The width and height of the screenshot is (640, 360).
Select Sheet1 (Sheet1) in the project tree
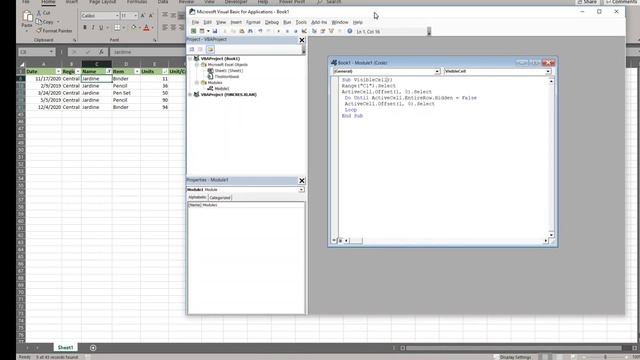pyautogui.click(x=229, y=71)
